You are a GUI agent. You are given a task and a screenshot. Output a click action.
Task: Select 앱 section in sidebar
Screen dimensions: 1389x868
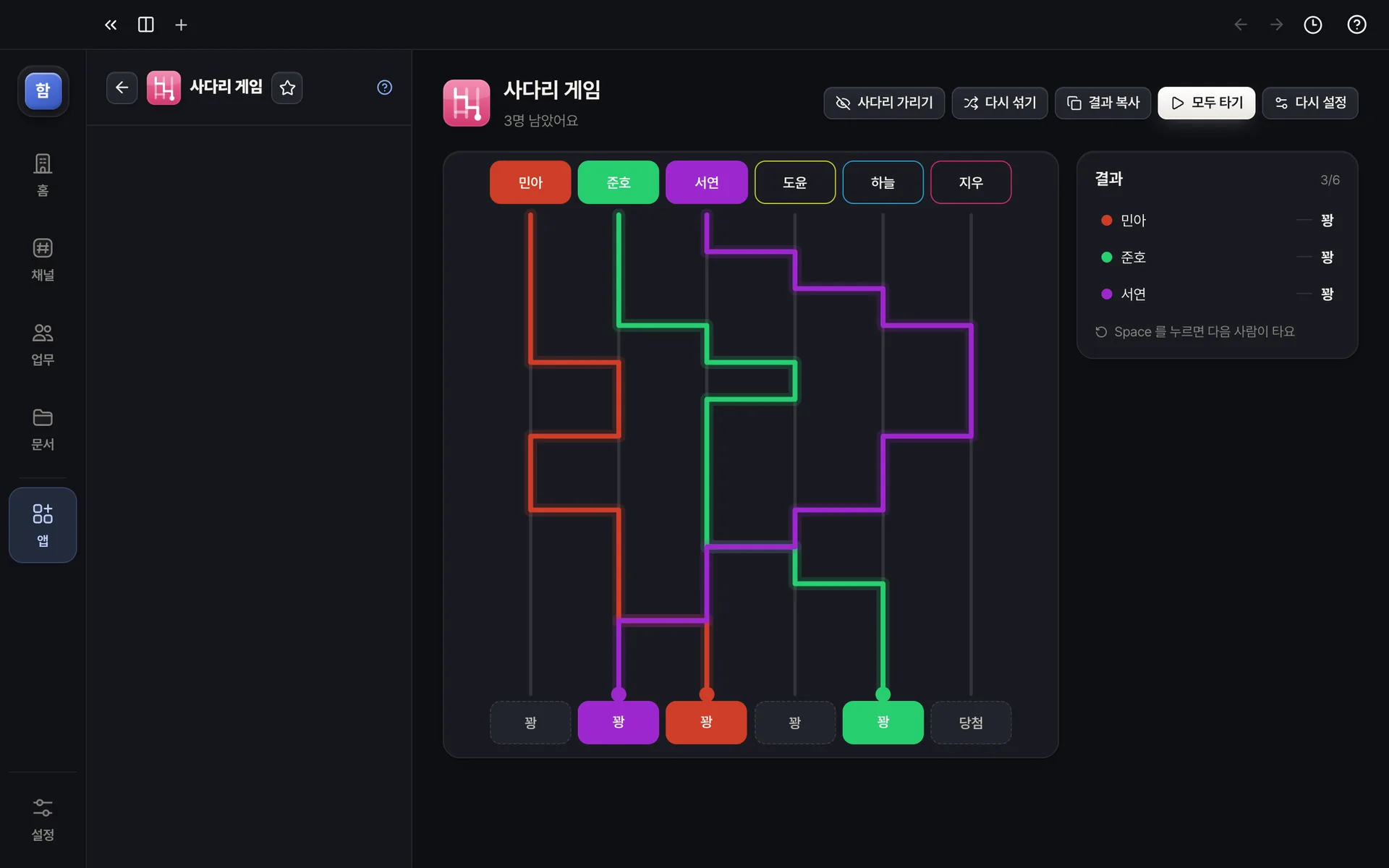[x=43, y=525]
